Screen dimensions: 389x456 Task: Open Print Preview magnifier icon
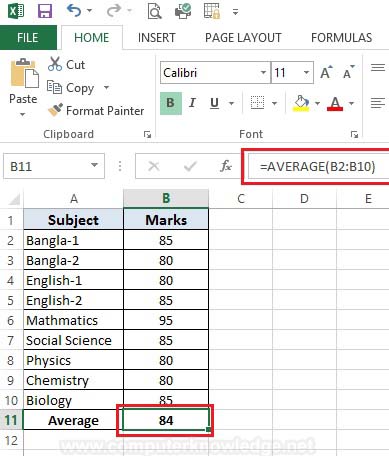(x=154, y=11)
